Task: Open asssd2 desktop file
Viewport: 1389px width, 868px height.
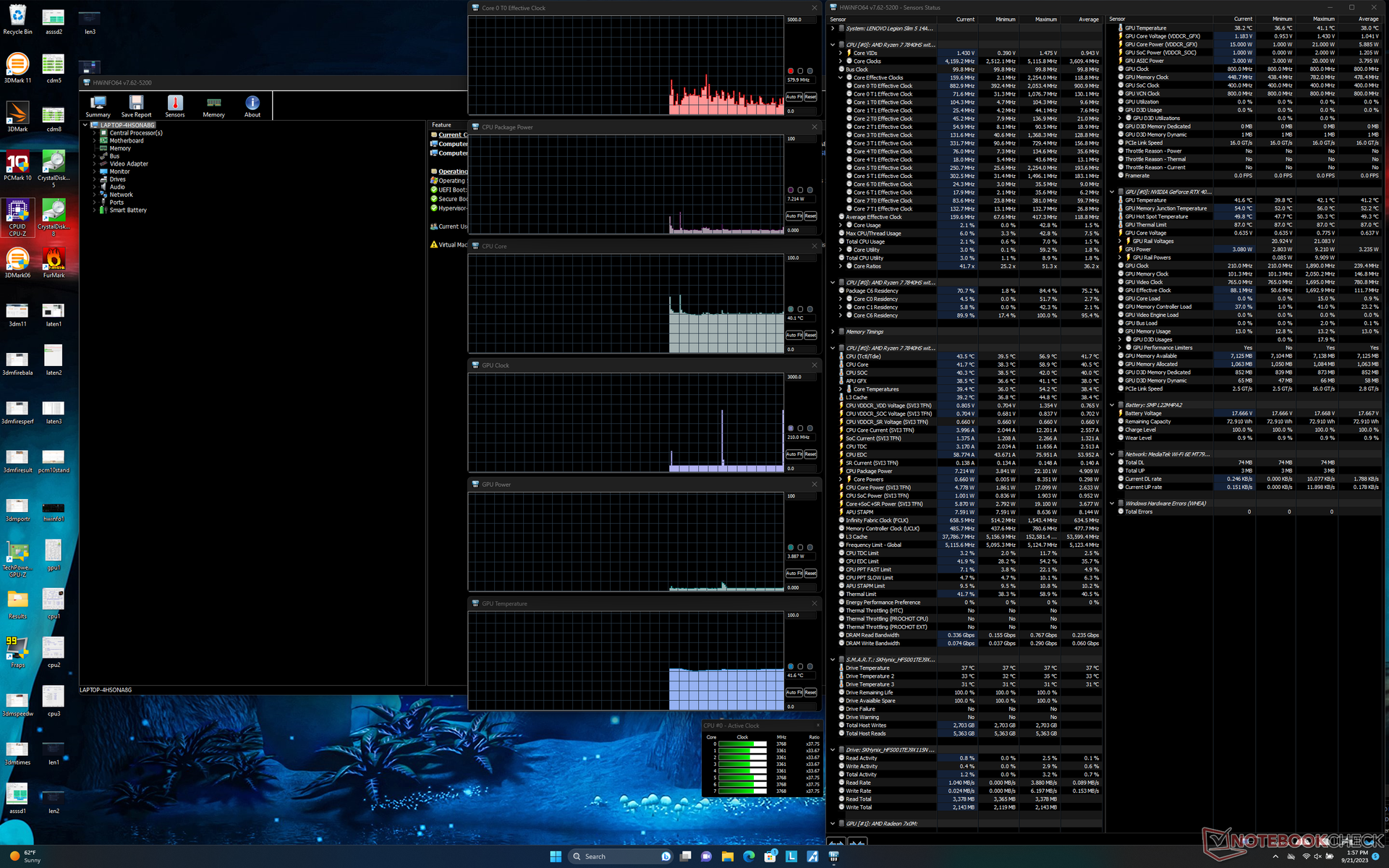Action: pyautogui.click(x=54, y=20)
